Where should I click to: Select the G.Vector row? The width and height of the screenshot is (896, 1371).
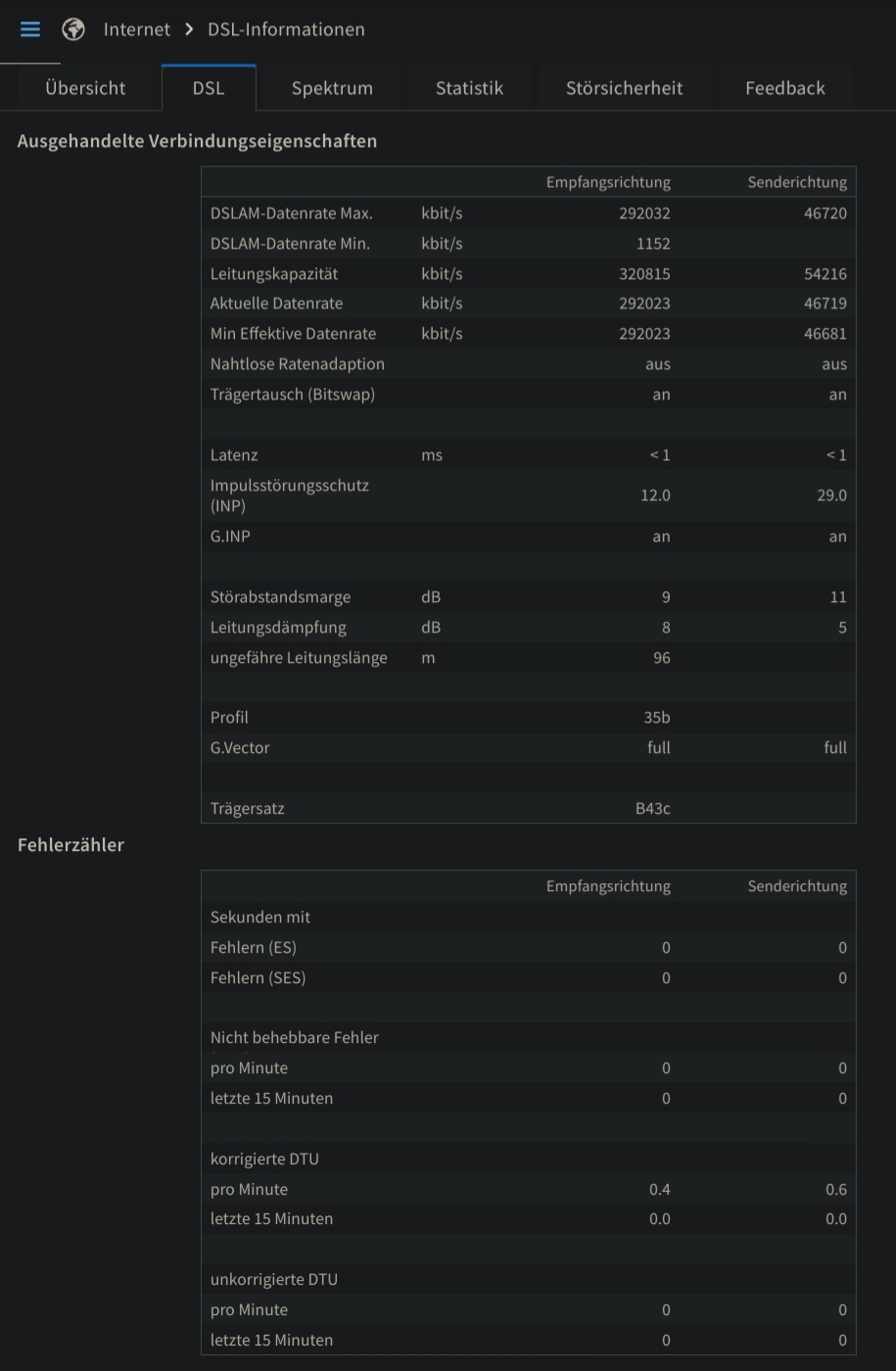tap(240, 747)
